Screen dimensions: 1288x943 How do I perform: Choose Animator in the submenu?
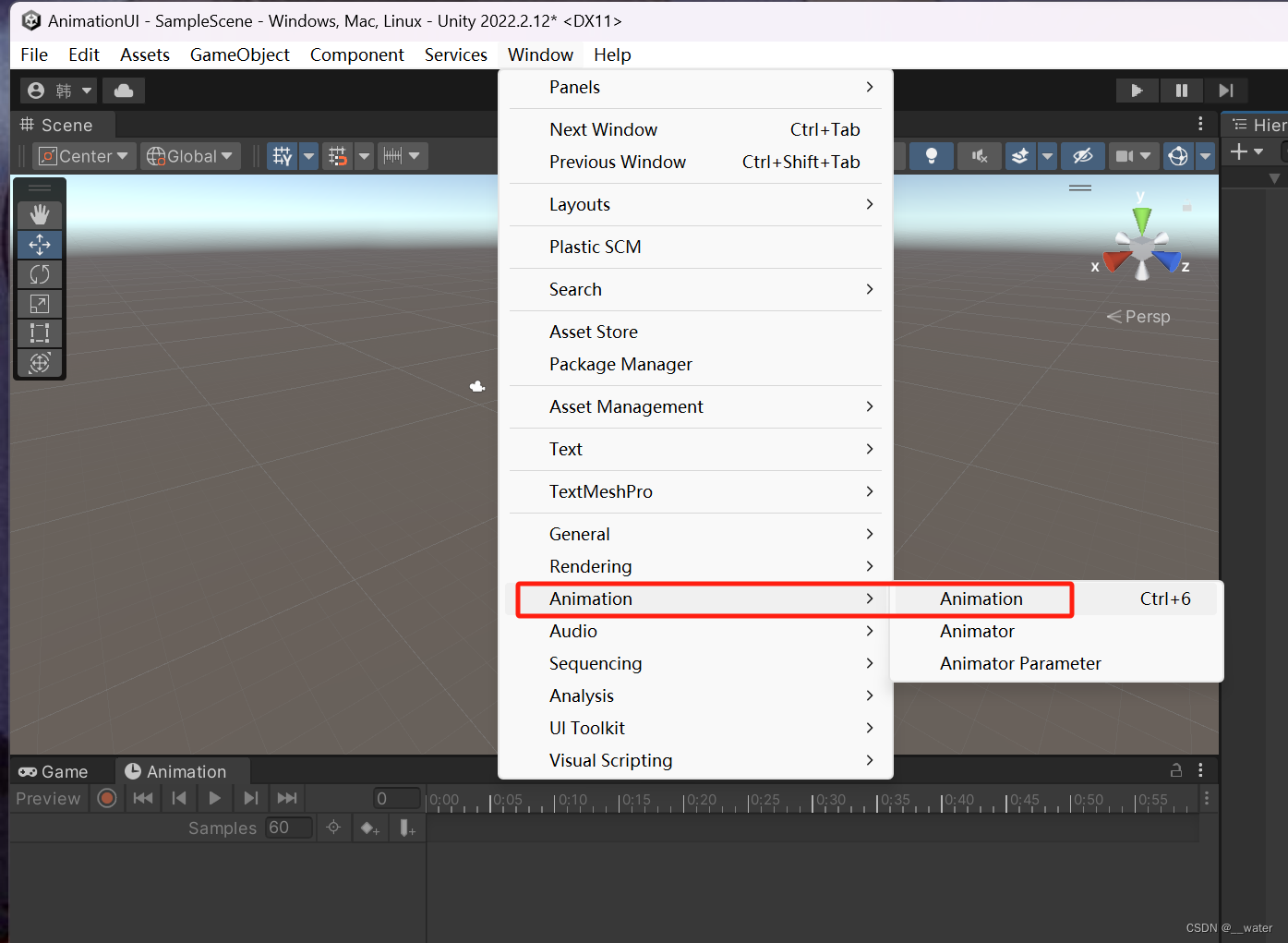[x=1056, y=631]
